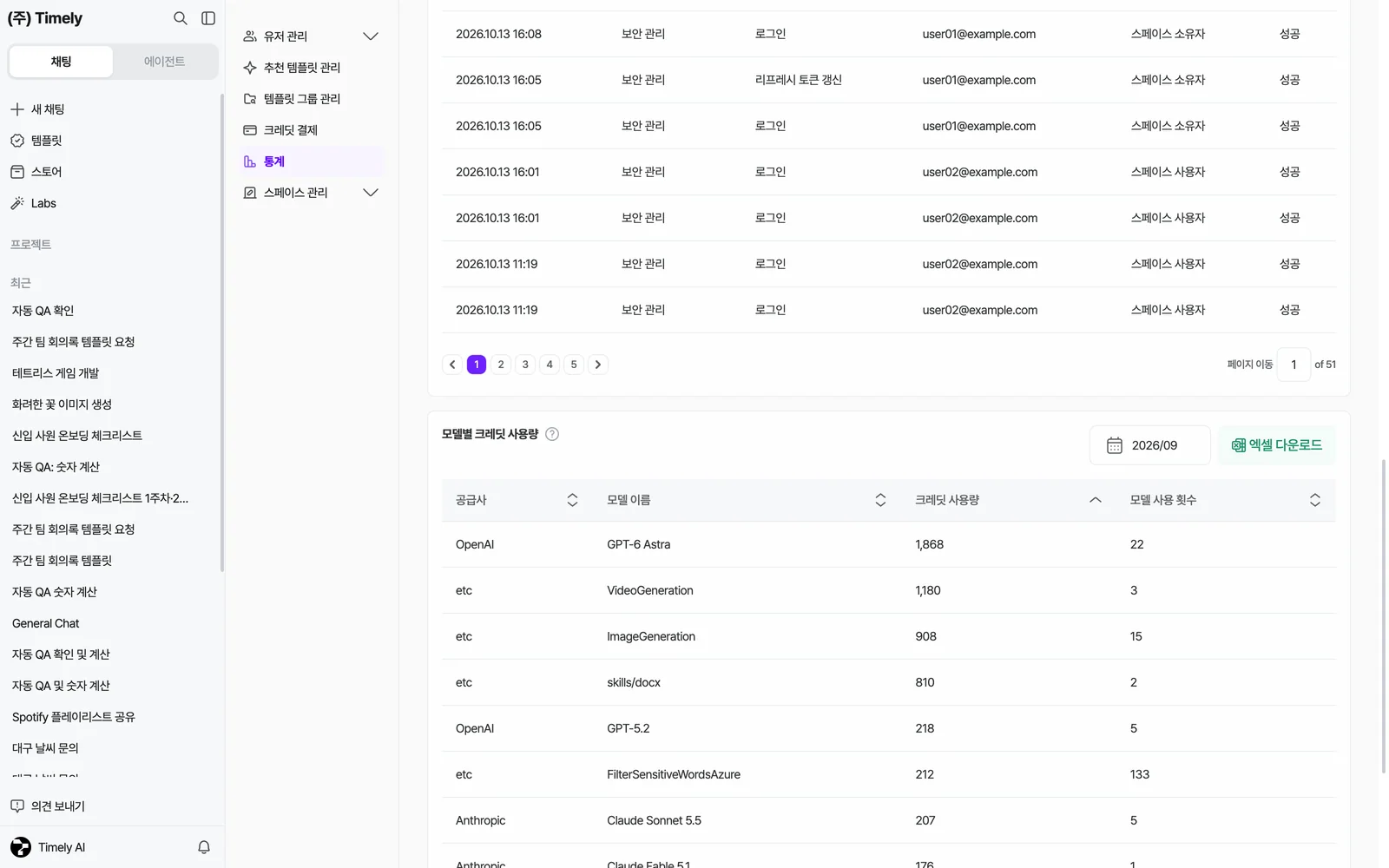Expand the 유저 관리 menu chevron
The width and height of the screenshot is (1389, 868).
[x=371, y=36]
